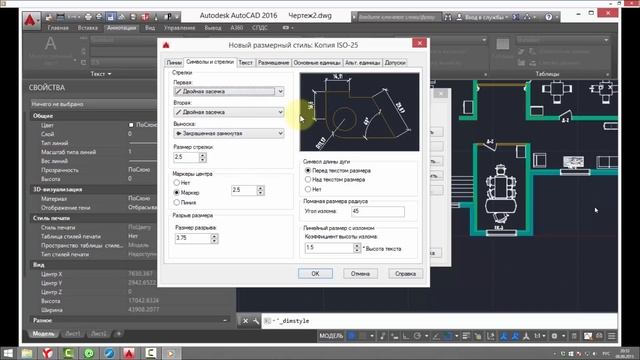The image size is (640, 360).
Task: Click the workspace switching gear icon
Action: coord(554,336)
